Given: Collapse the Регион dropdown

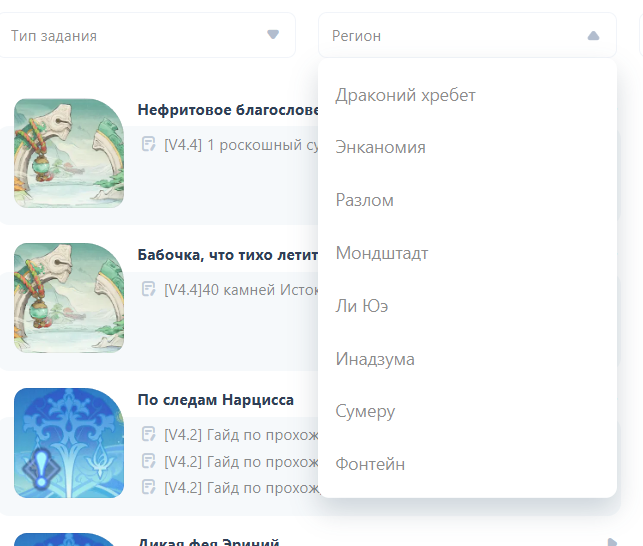Looking at the screenshot, I should (x=467, y=36).
